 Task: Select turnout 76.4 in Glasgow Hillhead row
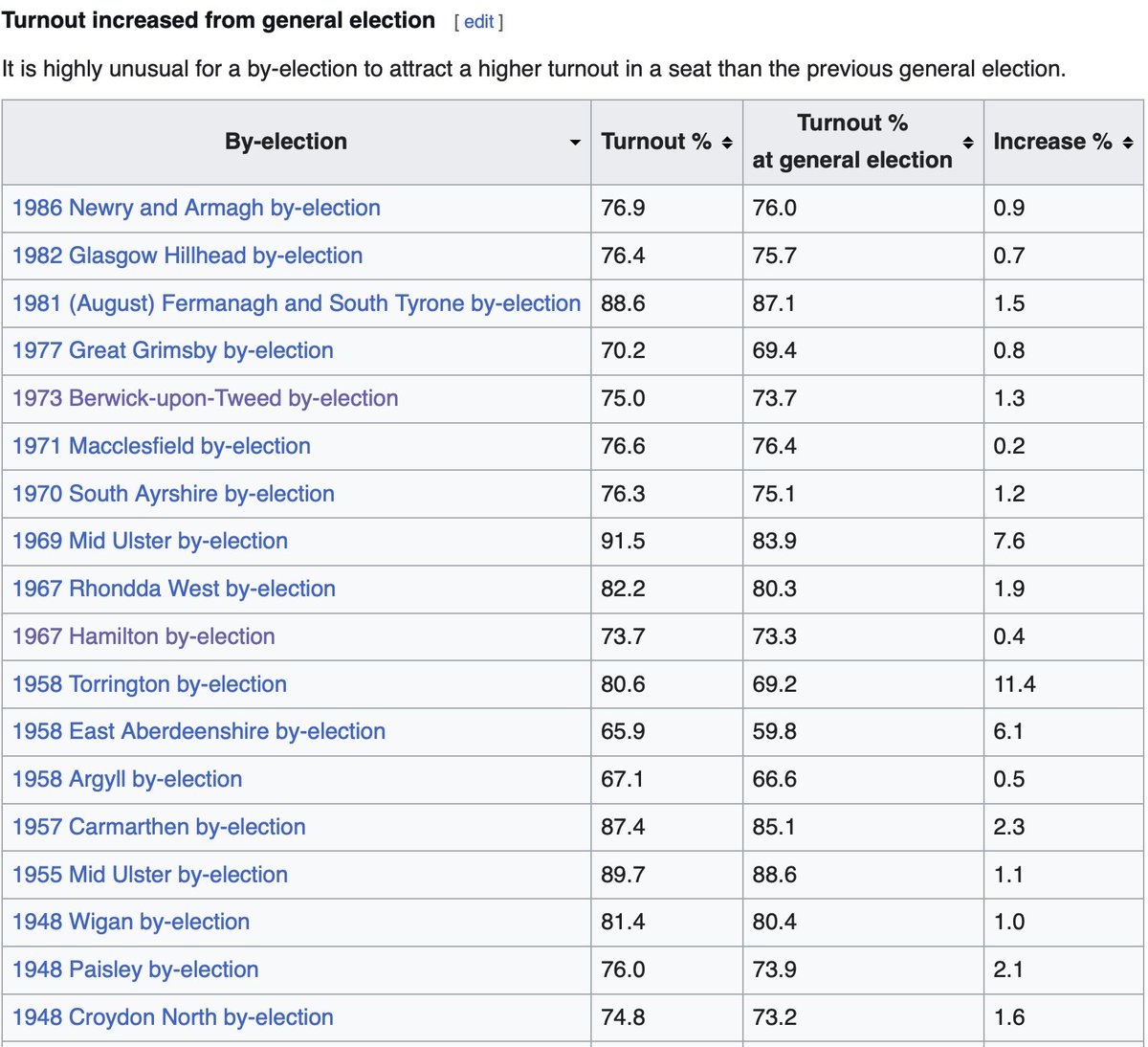pos(623,256)
